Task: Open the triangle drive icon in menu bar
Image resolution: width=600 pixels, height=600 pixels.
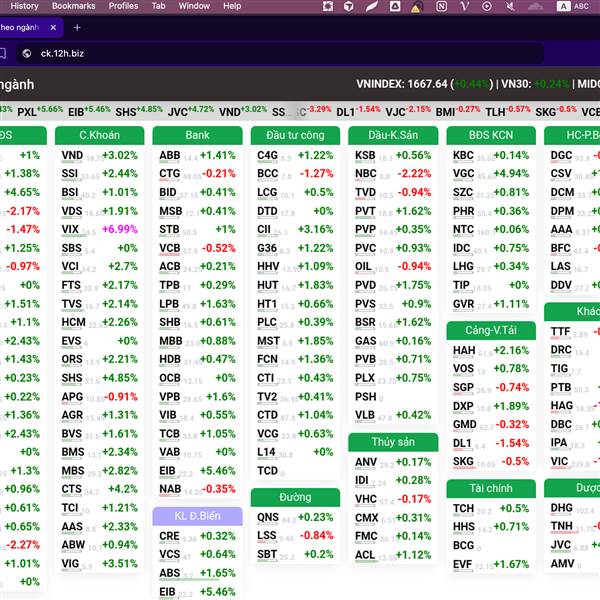Action: pos(395,6)
